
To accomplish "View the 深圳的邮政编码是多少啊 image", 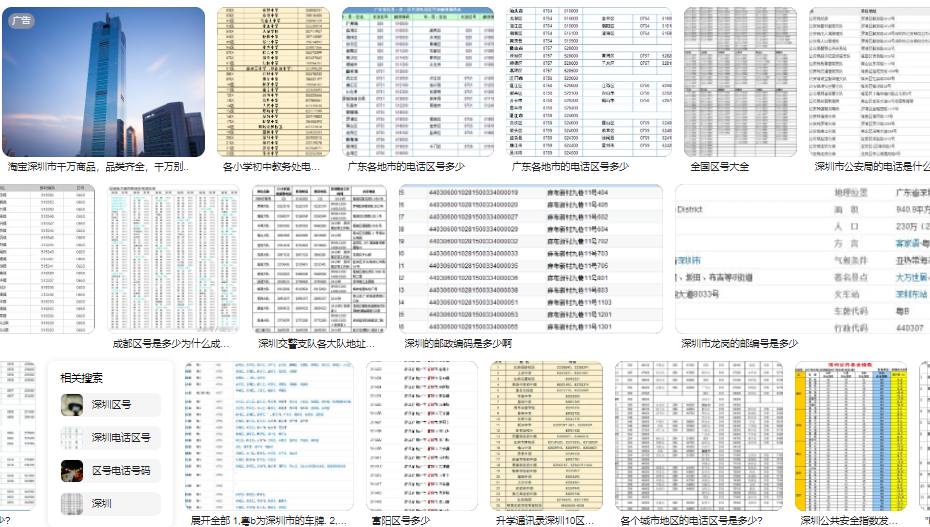I will pyautogui.click(x=530, y=259).
